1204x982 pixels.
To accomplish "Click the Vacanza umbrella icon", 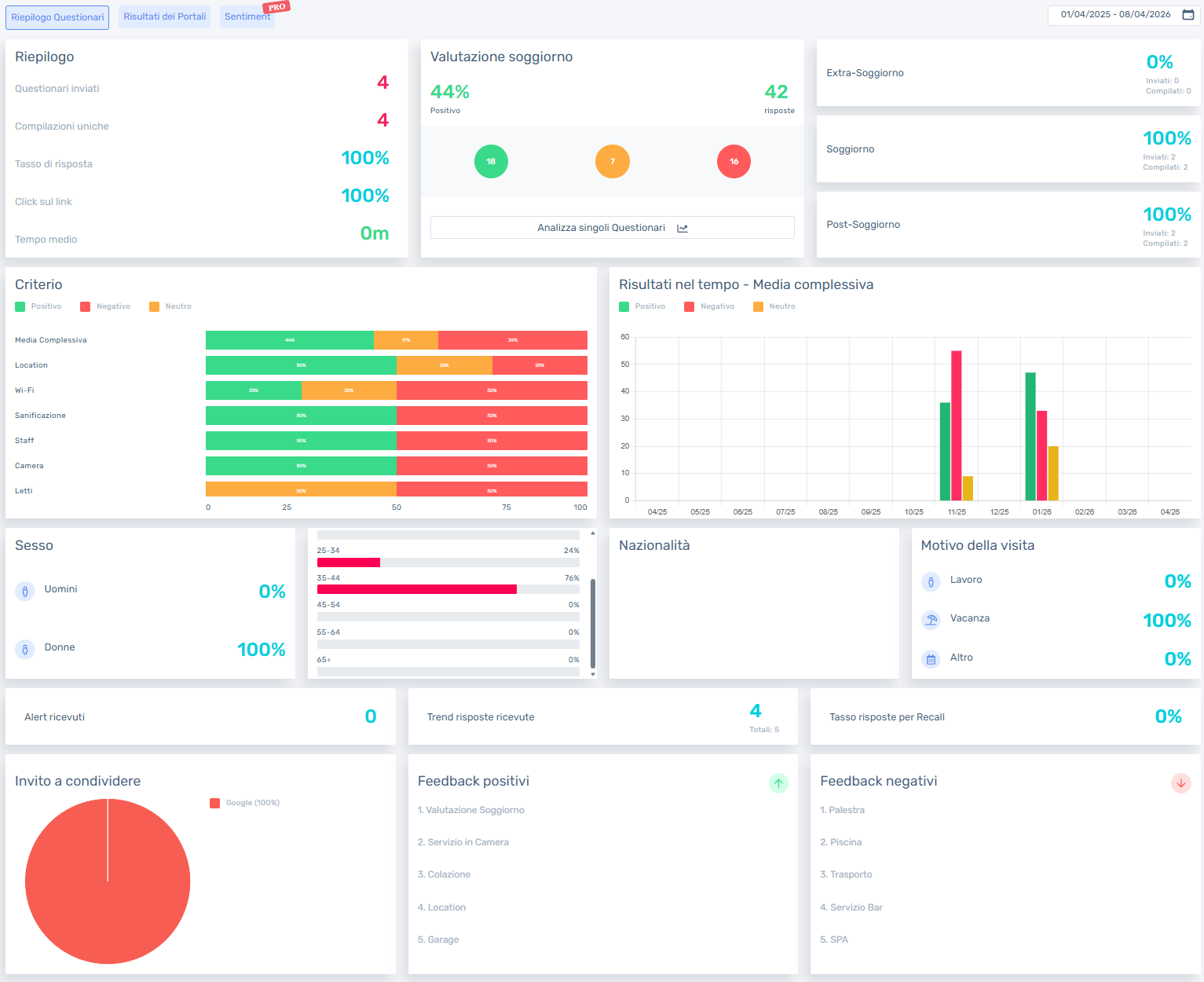I will pyautogui.click(x=931, y=620).
